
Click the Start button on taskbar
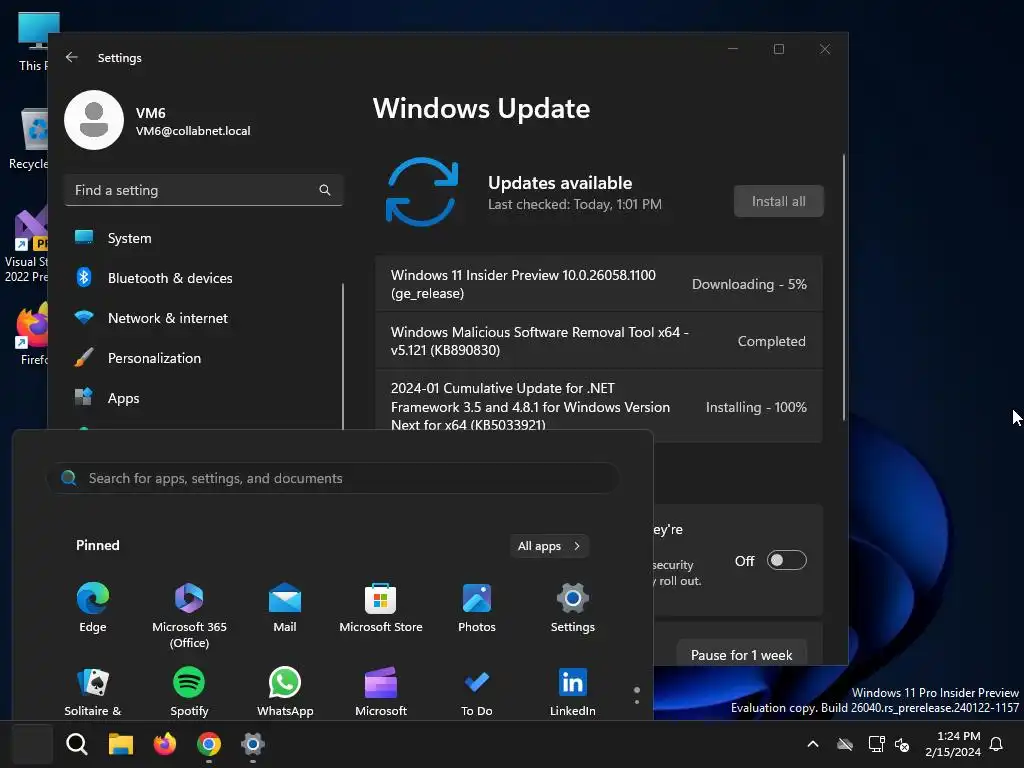point(33,744)
